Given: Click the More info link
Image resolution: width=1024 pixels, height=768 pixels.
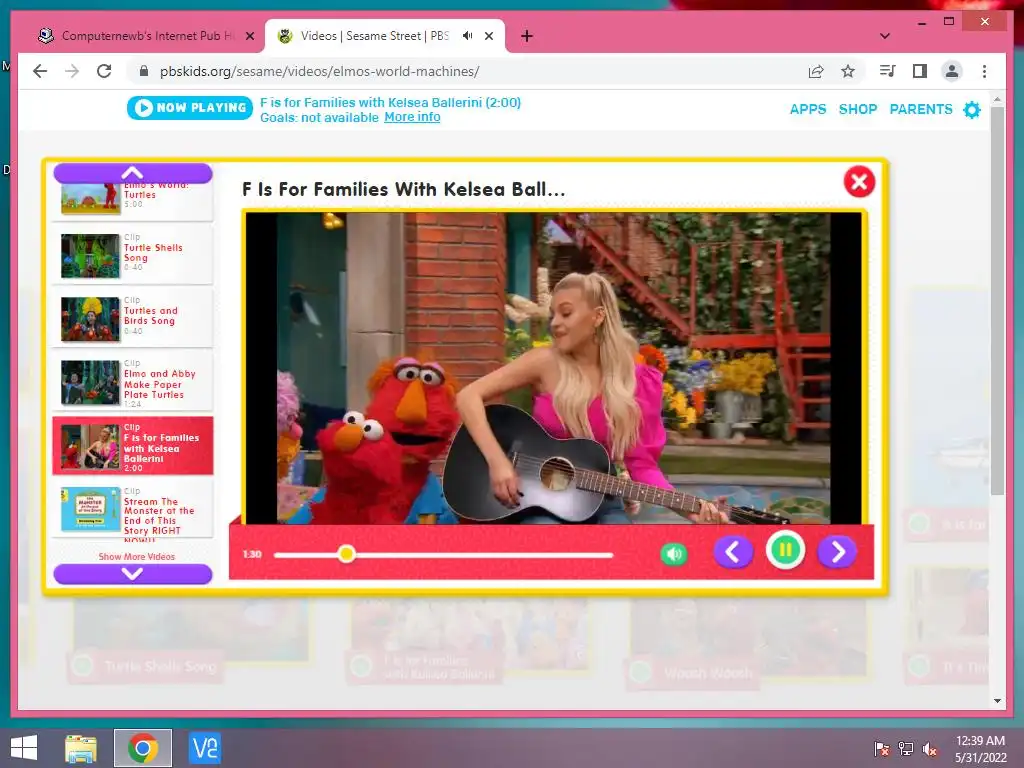Looking at the screenshot, I should point(412,117).
